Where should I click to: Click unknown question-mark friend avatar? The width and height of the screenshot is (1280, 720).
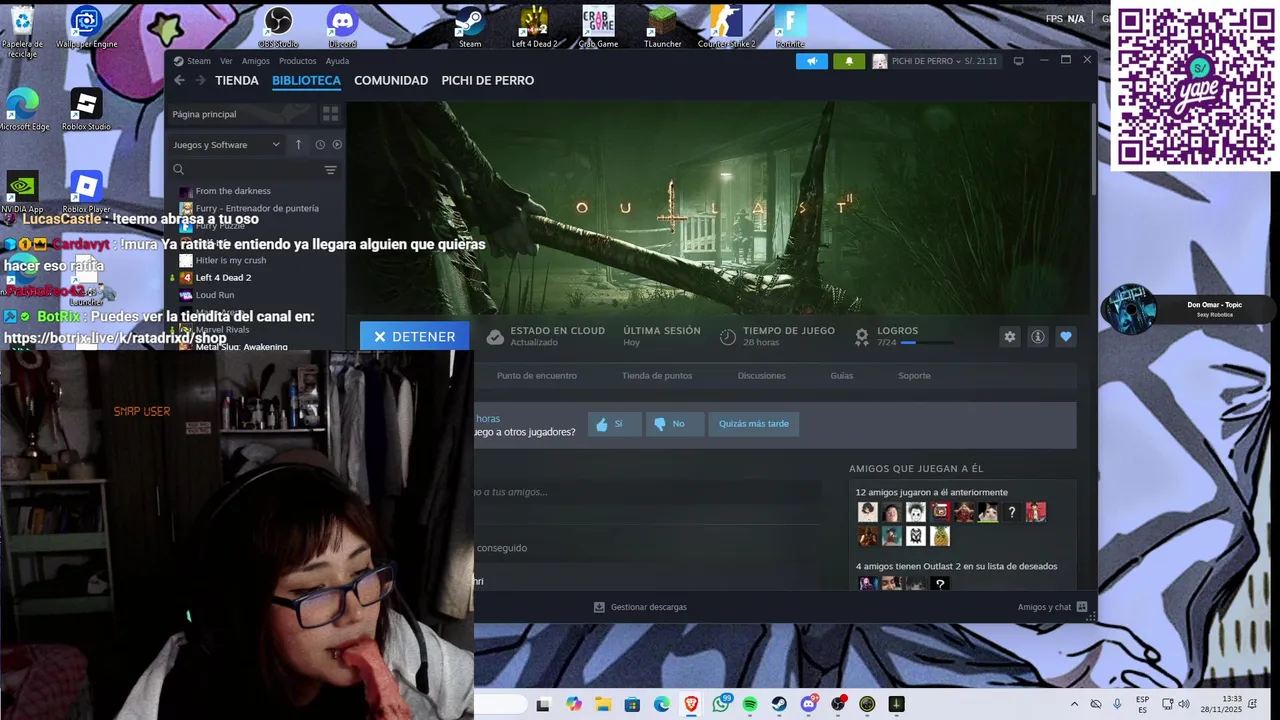tap(1011, 512)
